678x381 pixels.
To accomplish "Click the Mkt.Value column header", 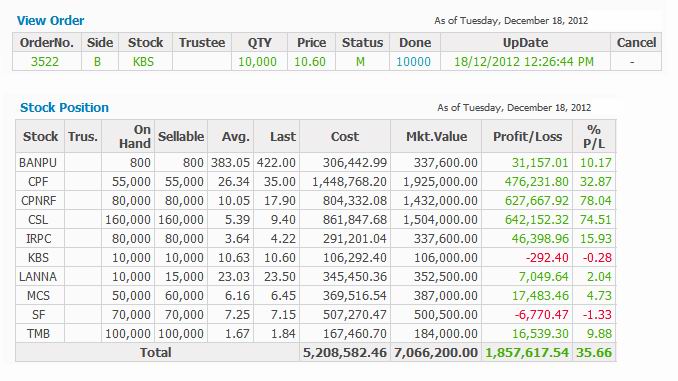I will pos(436,137).
